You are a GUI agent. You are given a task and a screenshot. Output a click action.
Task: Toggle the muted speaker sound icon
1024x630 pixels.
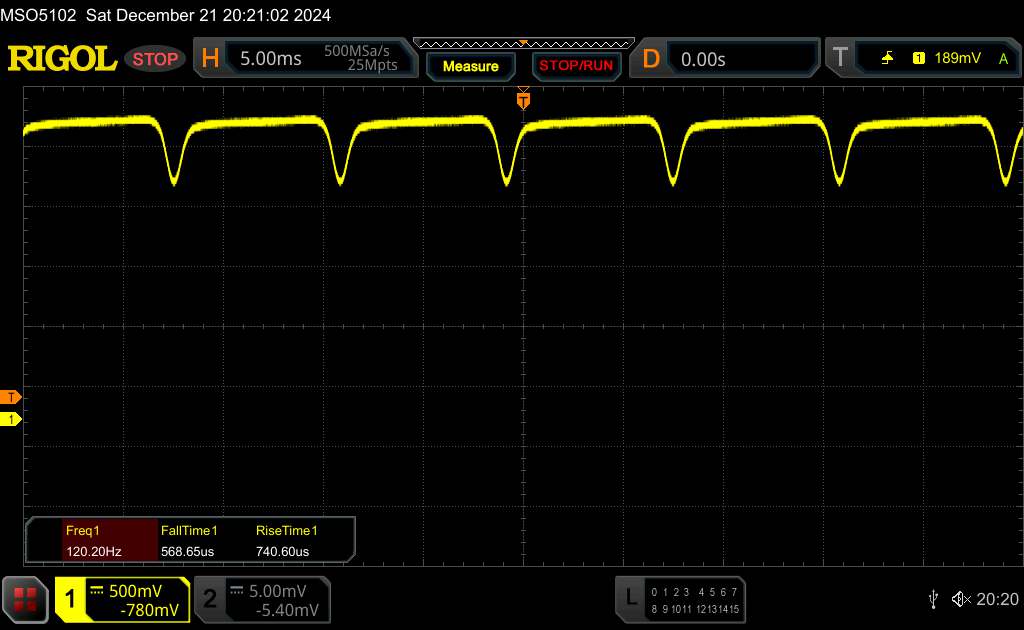[960, 599]
